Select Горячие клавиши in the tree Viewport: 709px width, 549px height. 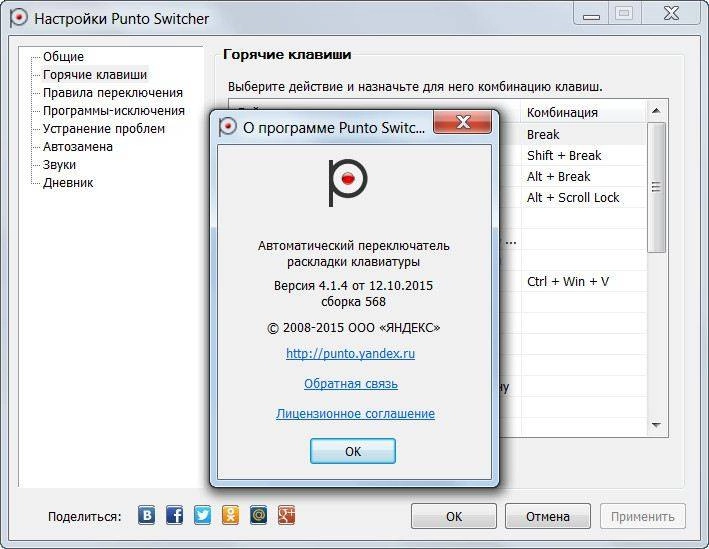coord(95,75)
